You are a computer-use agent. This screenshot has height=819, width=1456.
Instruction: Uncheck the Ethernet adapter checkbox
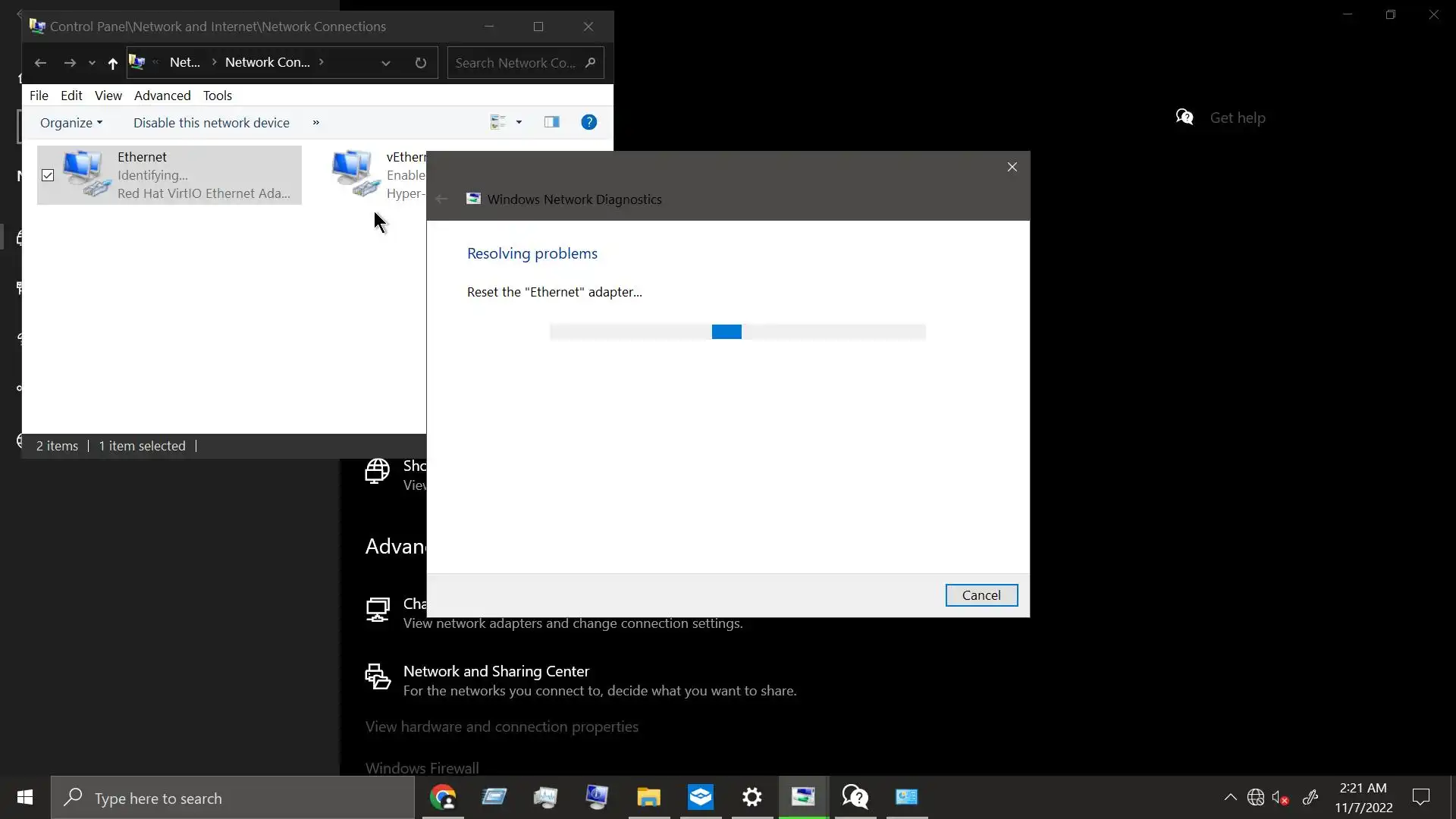point(48,175)
